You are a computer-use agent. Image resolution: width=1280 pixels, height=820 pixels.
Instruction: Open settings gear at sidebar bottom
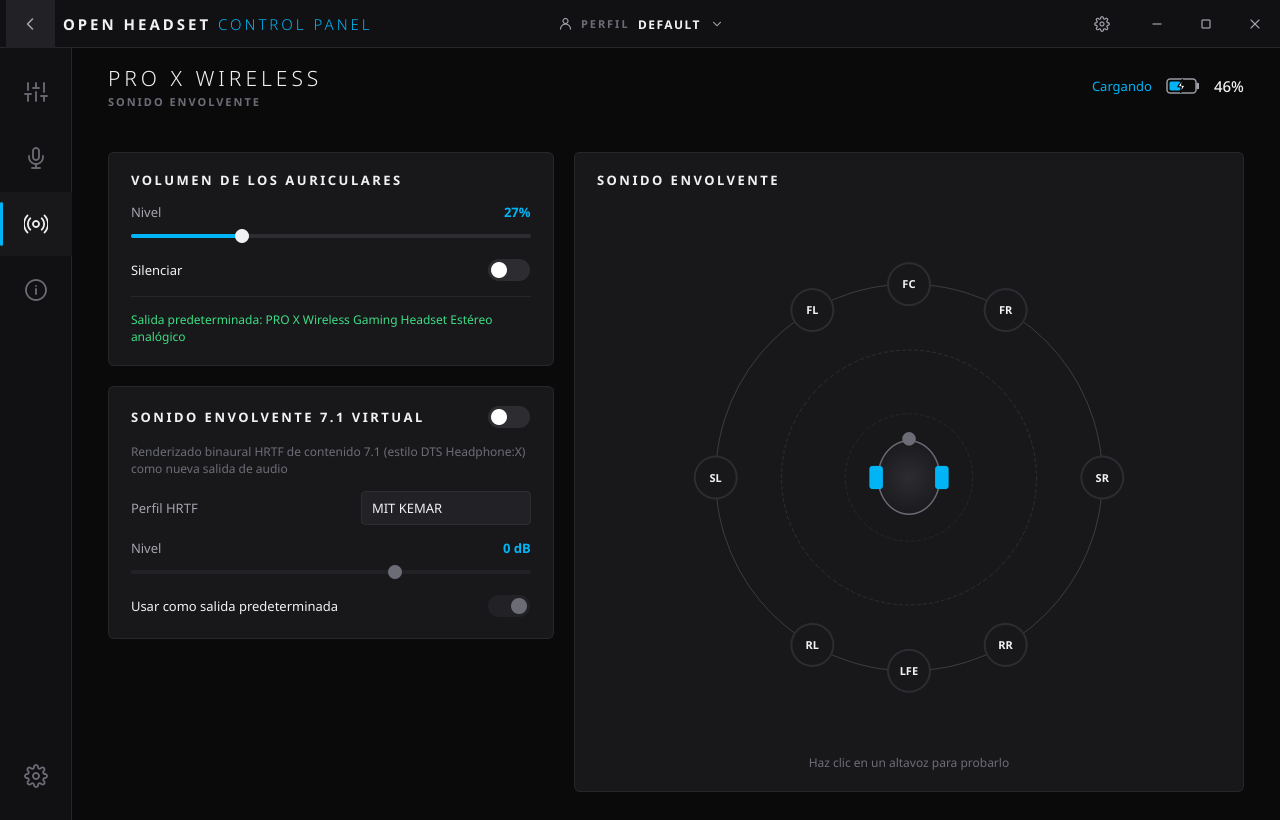point(36,776)
